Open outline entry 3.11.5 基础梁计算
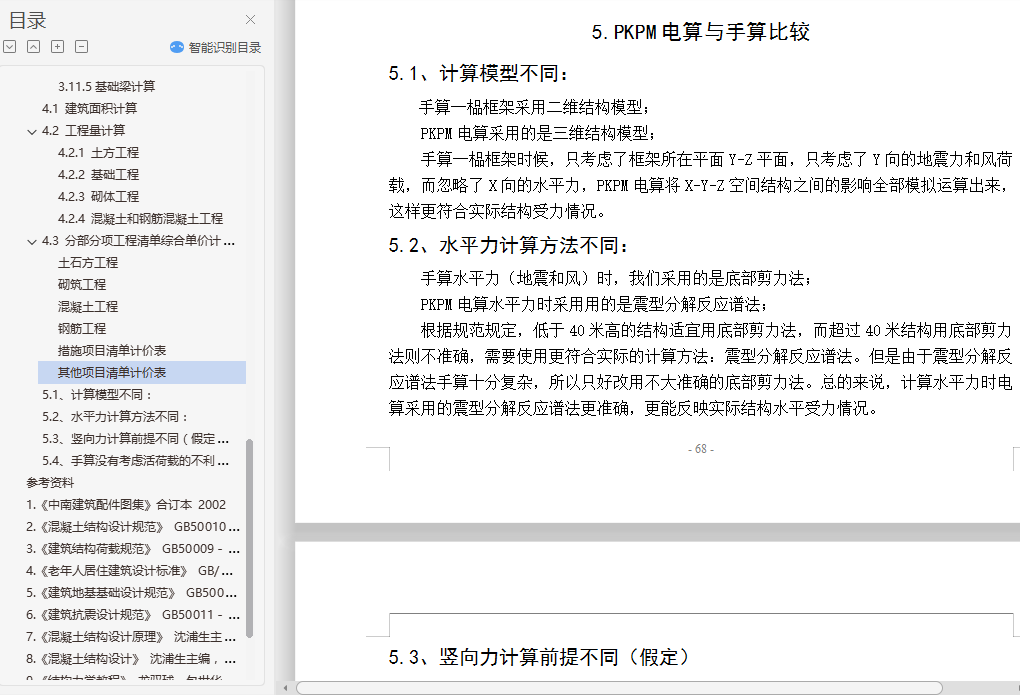This screenshot has height=695, width=1020. coord(107,87)
